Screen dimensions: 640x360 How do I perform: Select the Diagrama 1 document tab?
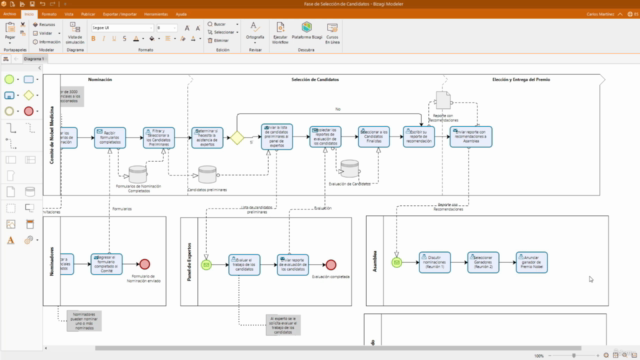(34, 59)
